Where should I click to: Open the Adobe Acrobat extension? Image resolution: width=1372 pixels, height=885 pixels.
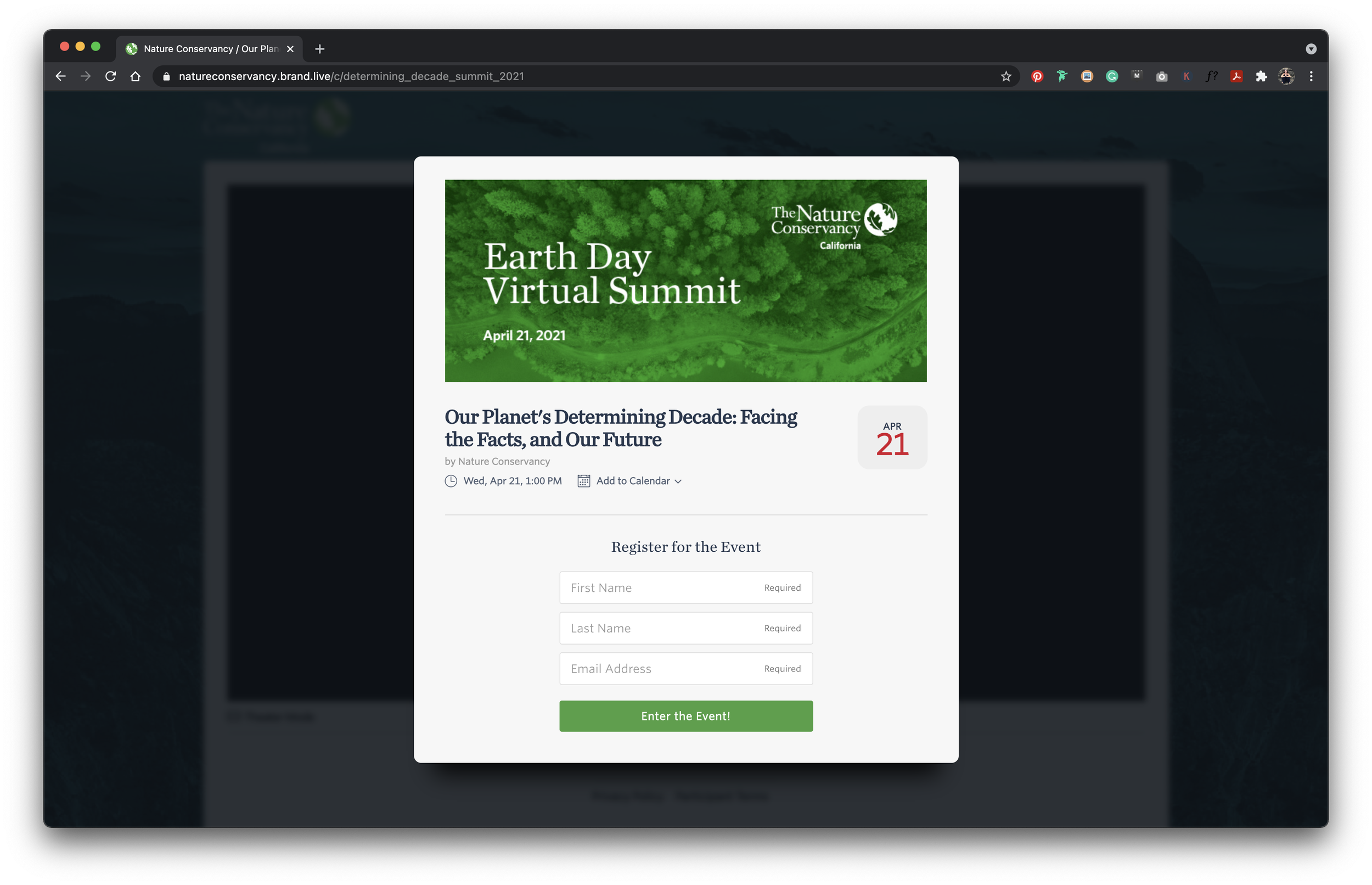coord(1236,76)
